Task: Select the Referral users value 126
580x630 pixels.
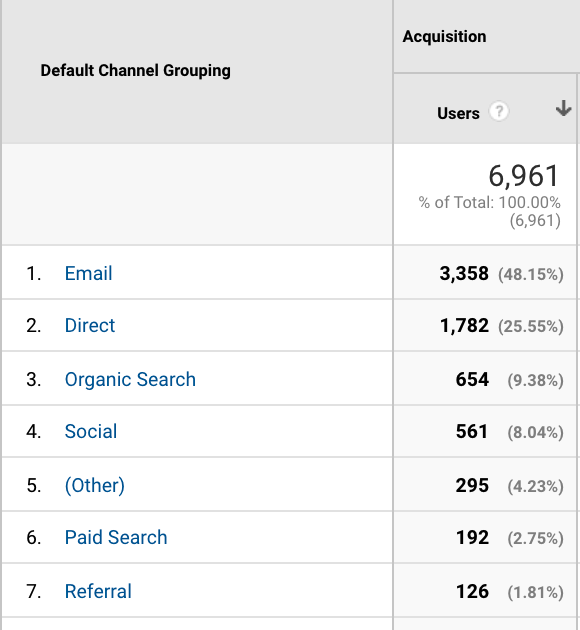Action: click(472, 591)
